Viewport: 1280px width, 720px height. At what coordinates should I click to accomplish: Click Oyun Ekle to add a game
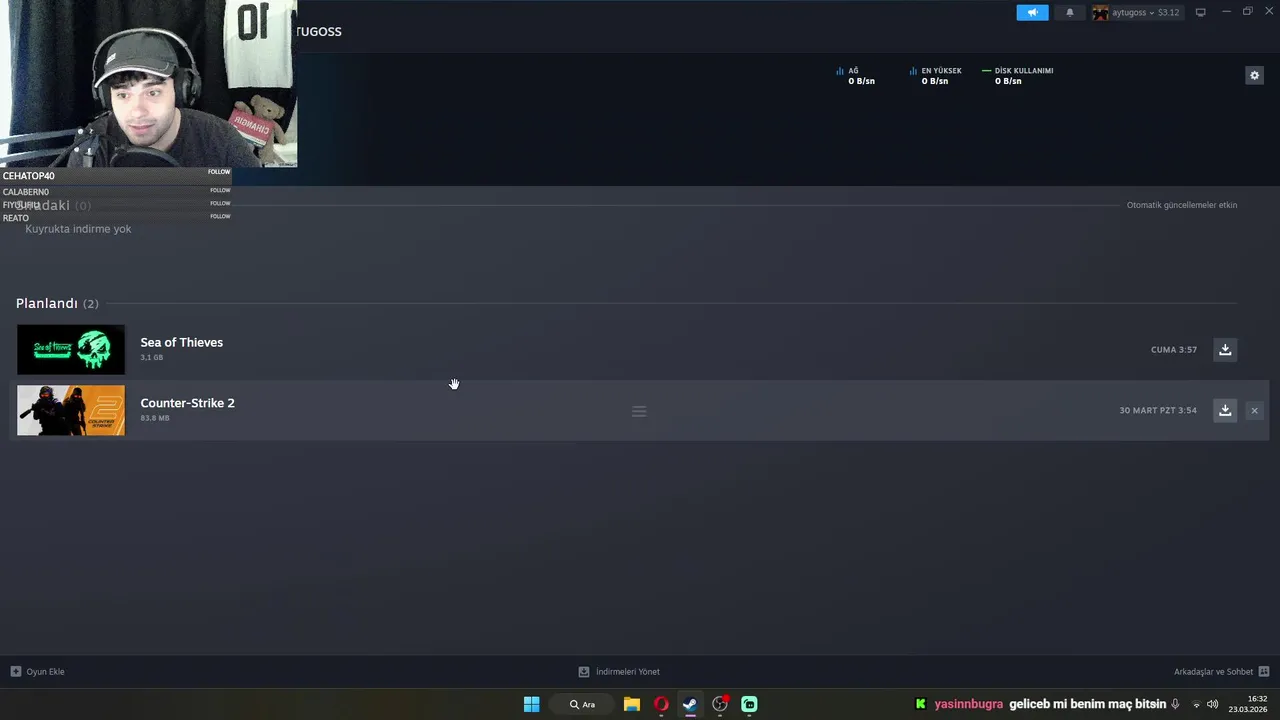point(37,672)
